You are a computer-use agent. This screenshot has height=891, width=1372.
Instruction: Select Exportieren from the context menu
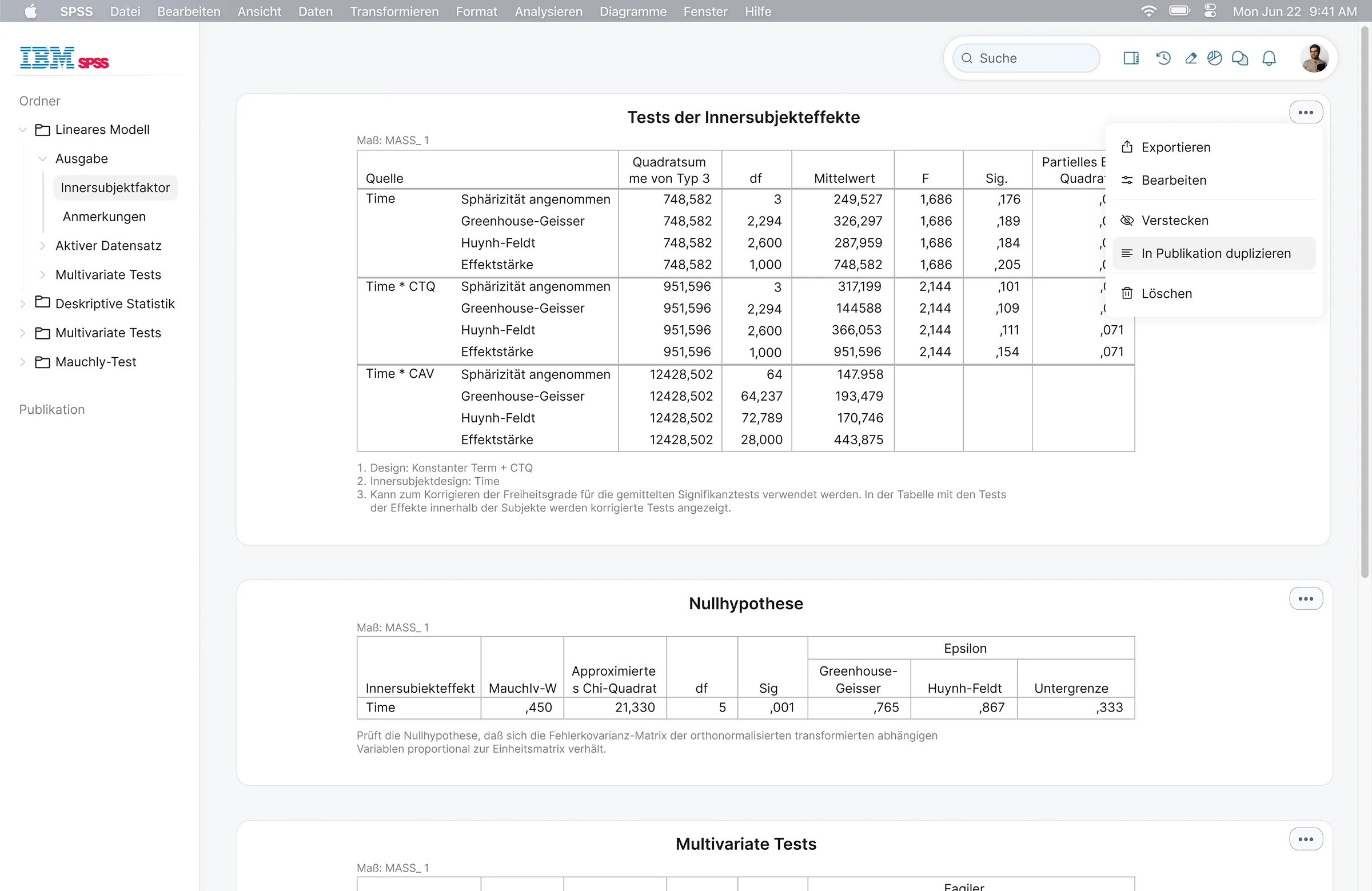pos(1175,147)
